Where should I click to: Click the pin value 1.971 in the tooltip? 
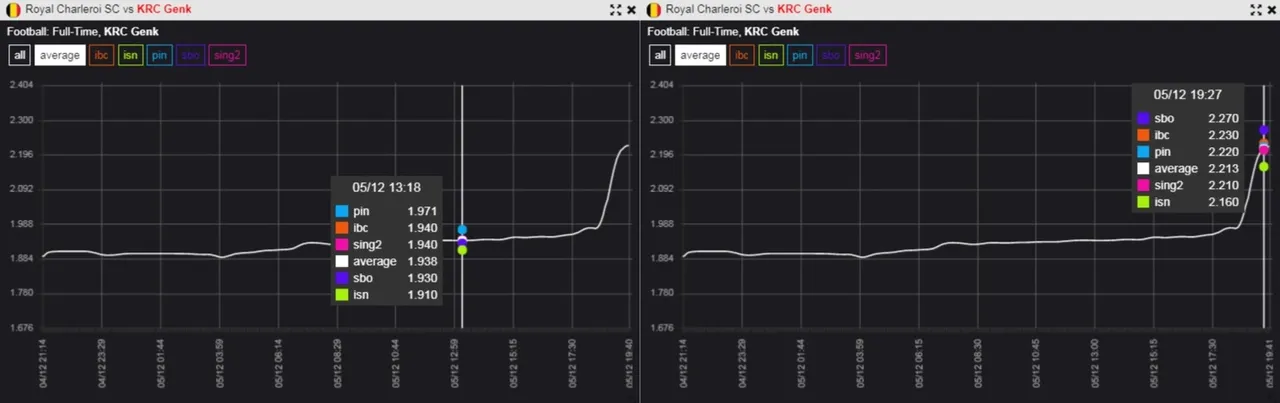click(422, 211)
